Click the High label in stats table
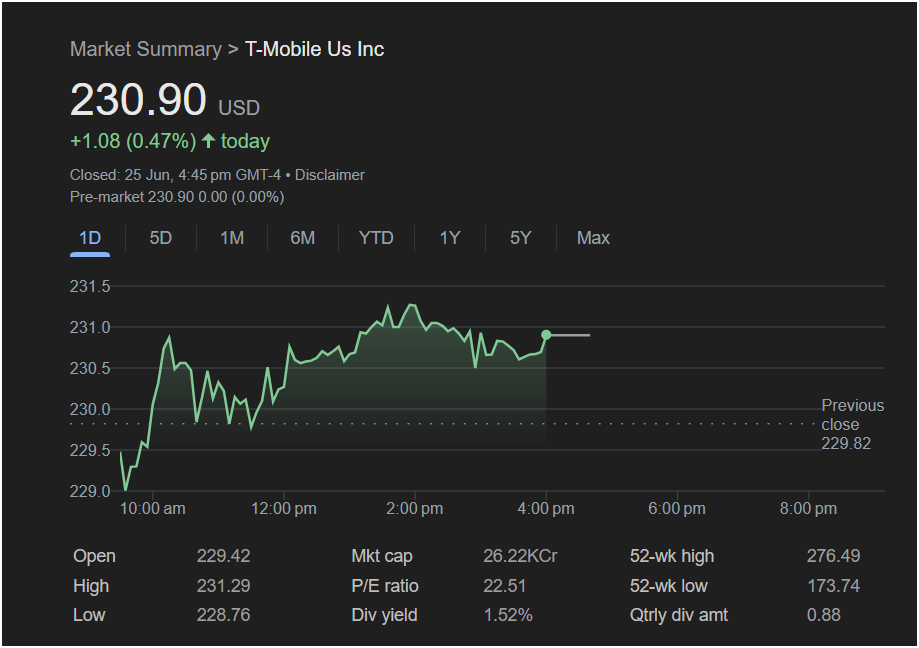This screenshot has width=919, height=648. tap(91, 586)
